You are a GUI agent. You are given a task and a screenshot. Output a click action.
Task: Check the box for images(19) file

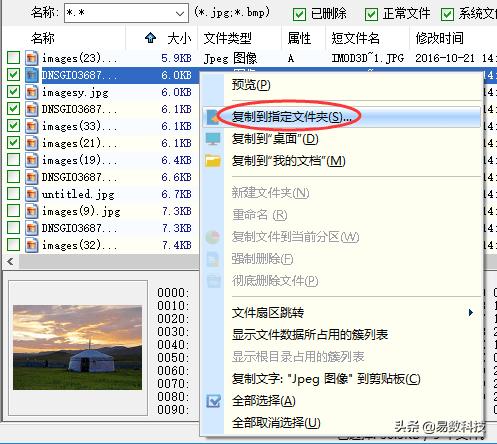(x=13, y=160)
